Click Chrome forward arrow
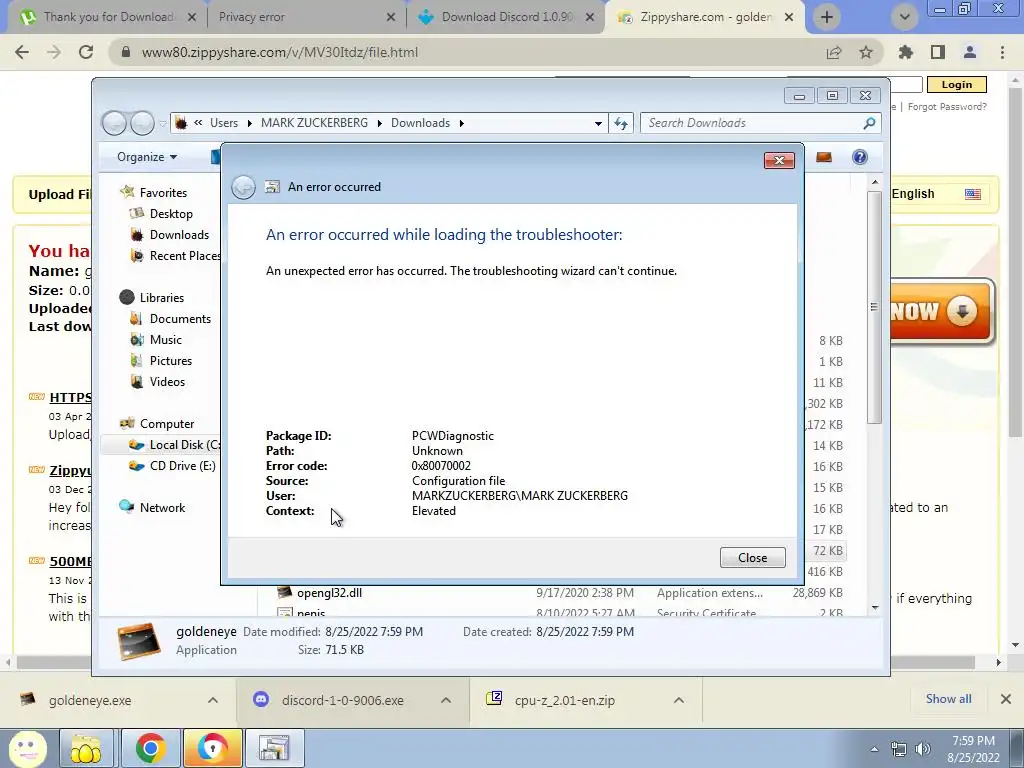Viewport: 1024px width, 768px height. 54,52
